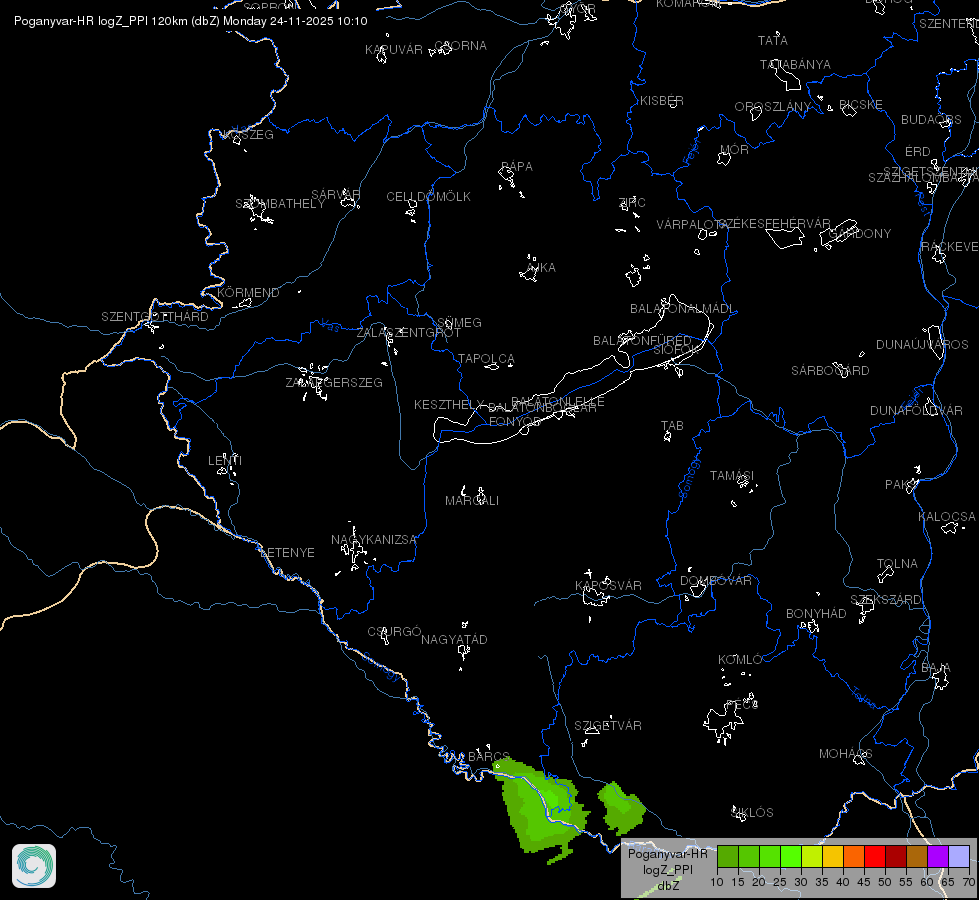Click the large green radar echo near Barcs
The image size is (979, 900).
point(542,809)
